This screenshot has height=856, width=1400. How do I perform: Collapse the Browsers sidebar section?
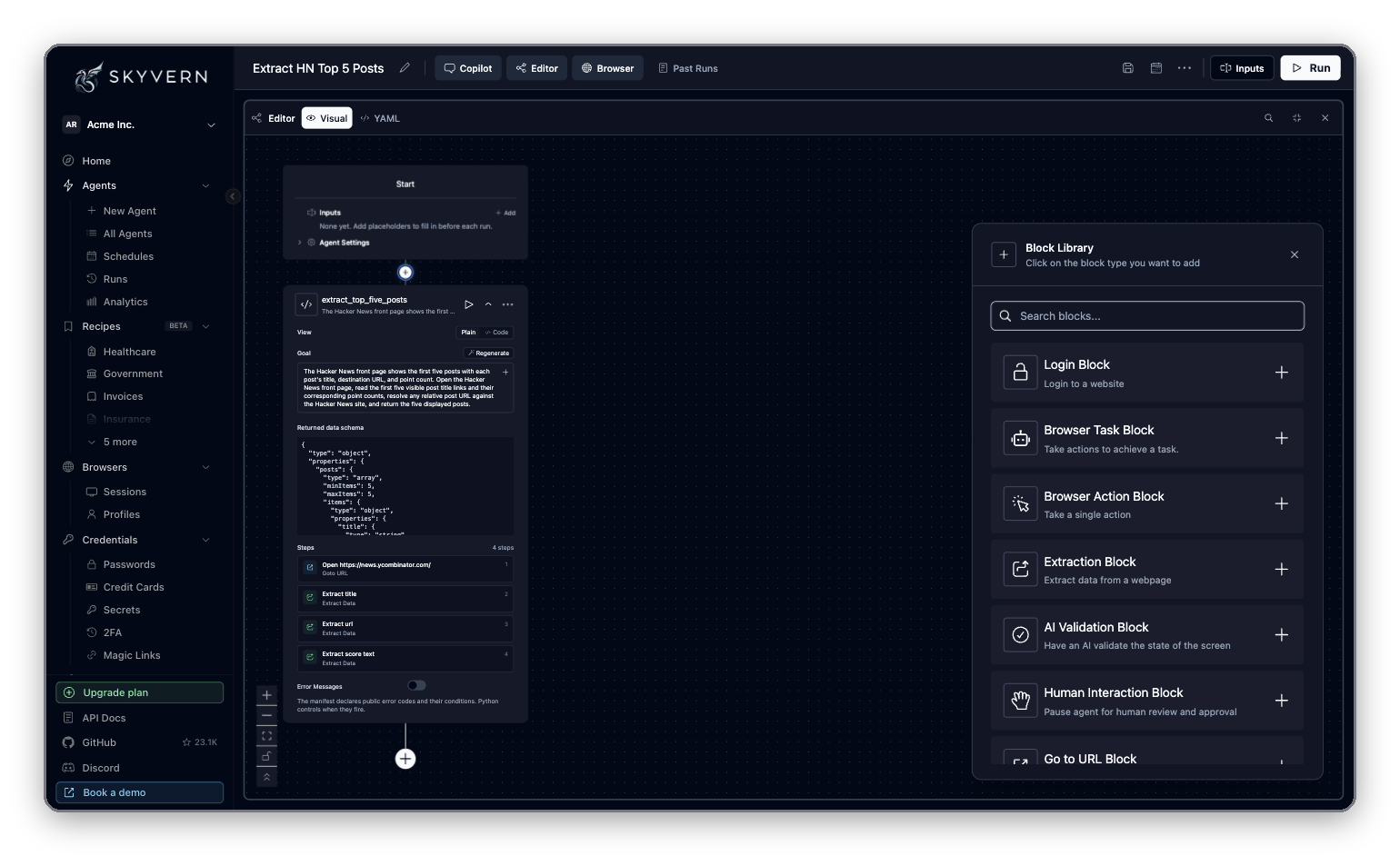[205, 467]
